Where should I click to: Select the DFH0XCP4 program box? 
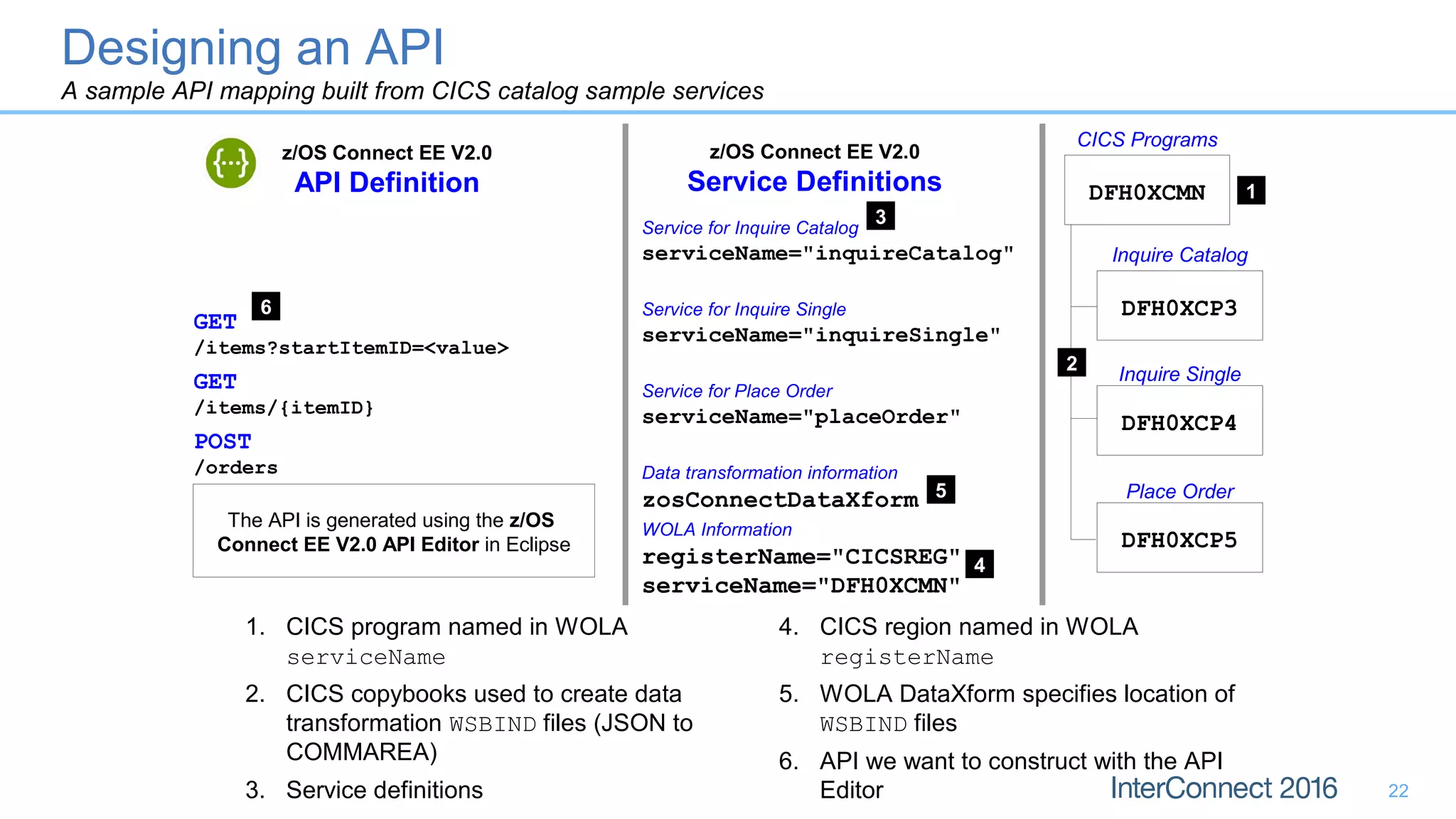pyautogui.click(x=1179, y=421)
